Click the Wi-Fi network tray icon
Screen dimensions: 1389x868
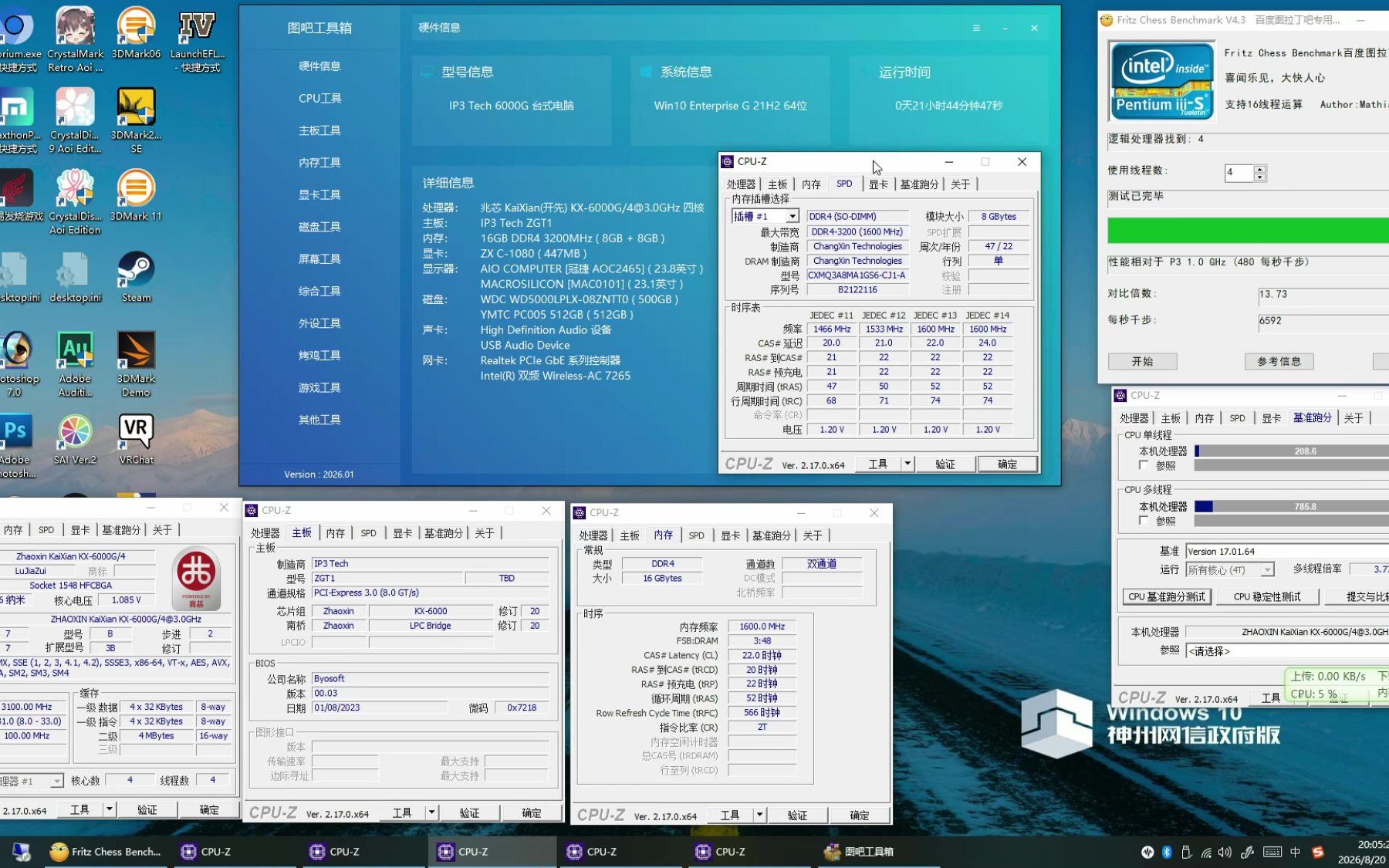tap(1206, 852)
